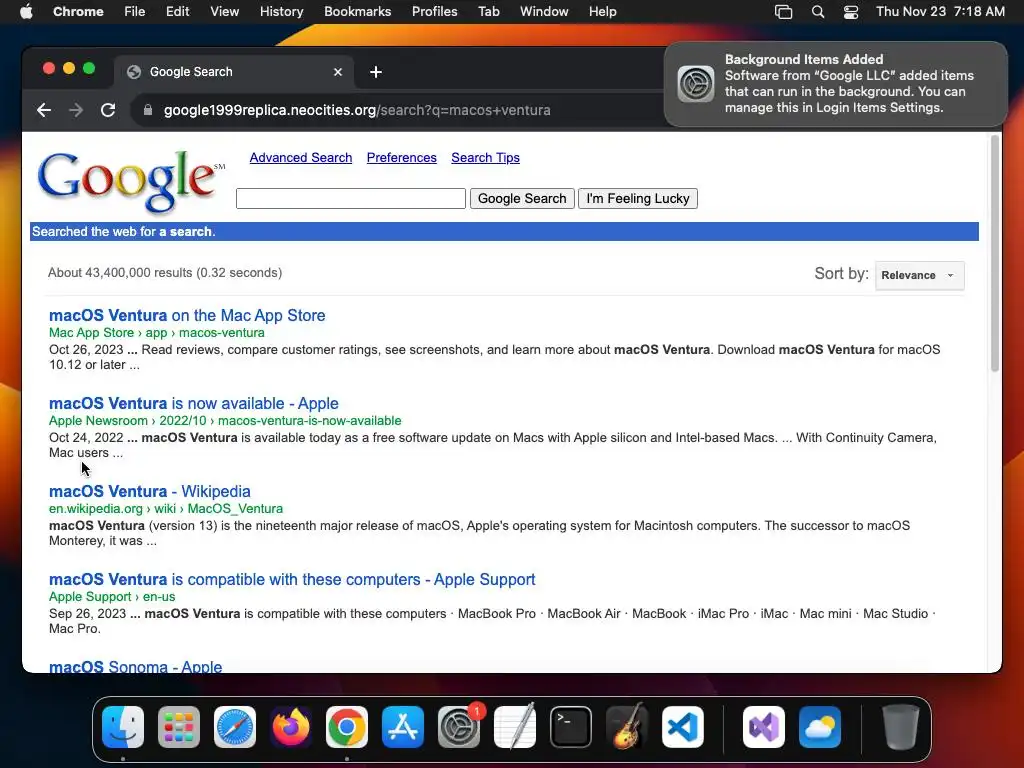This screenshot has height=768, width=1024.
Task: Open the Preferences link
Action: [x=402, y=157]
